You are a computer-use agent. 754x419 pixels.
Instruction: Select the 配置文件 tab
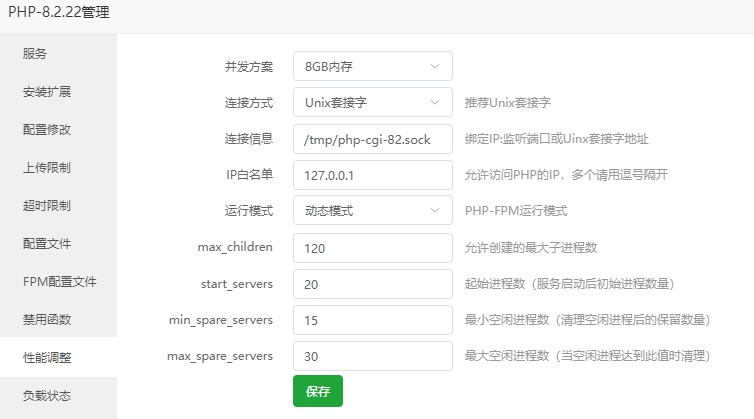58,243
